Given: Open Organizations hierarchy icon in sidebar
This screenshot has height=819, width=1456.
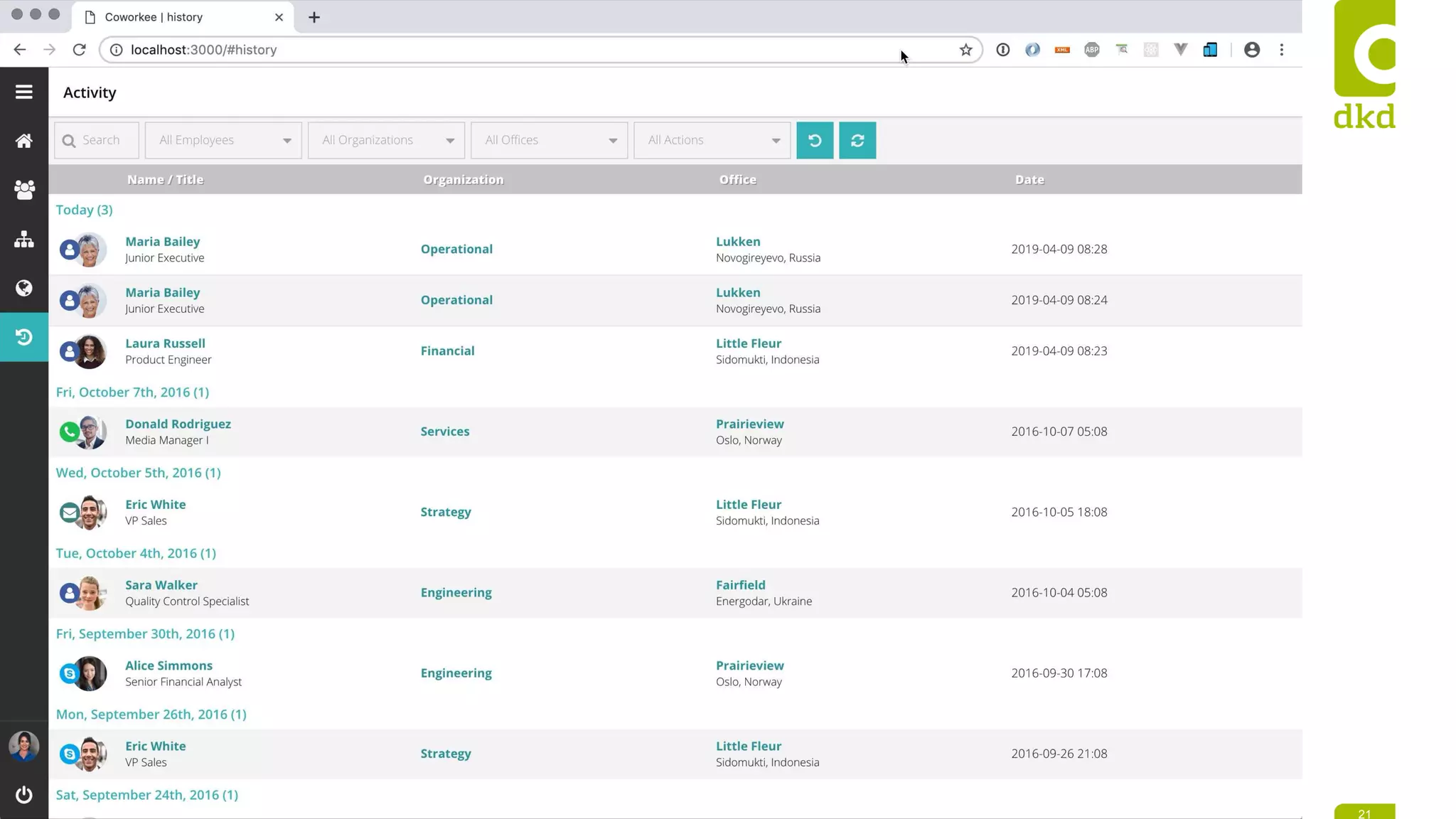Looking at the screenshot, I should [24, 239].
